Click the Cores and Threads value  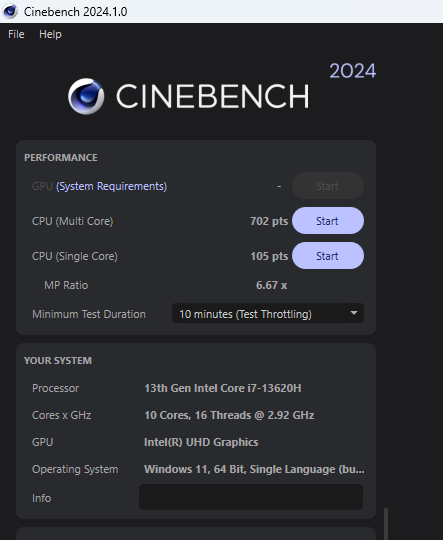pos(229,415)
